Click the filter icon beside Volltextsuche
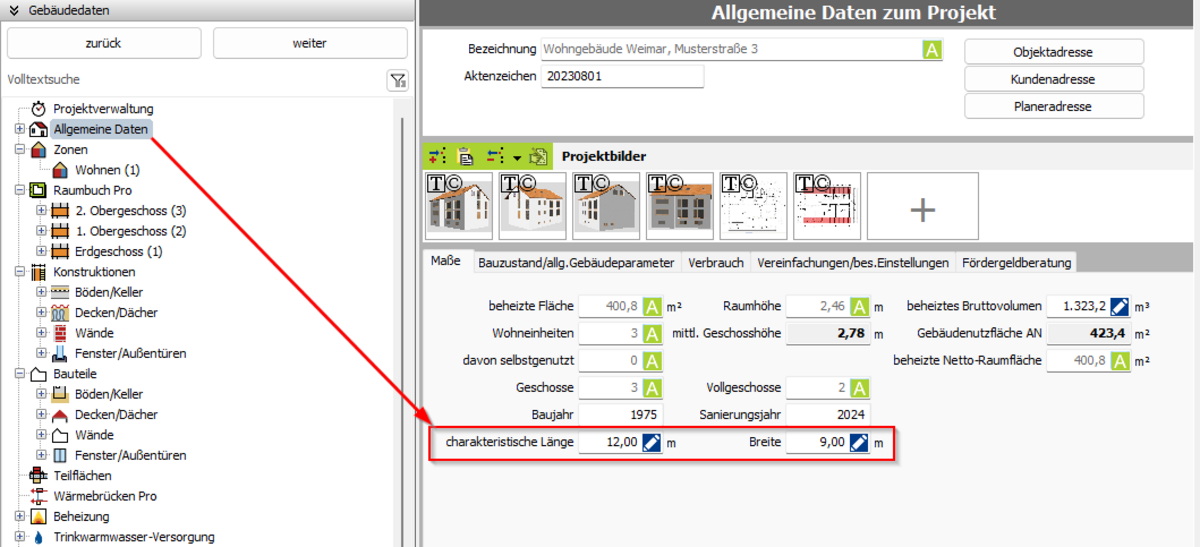 tap(397, 81)
